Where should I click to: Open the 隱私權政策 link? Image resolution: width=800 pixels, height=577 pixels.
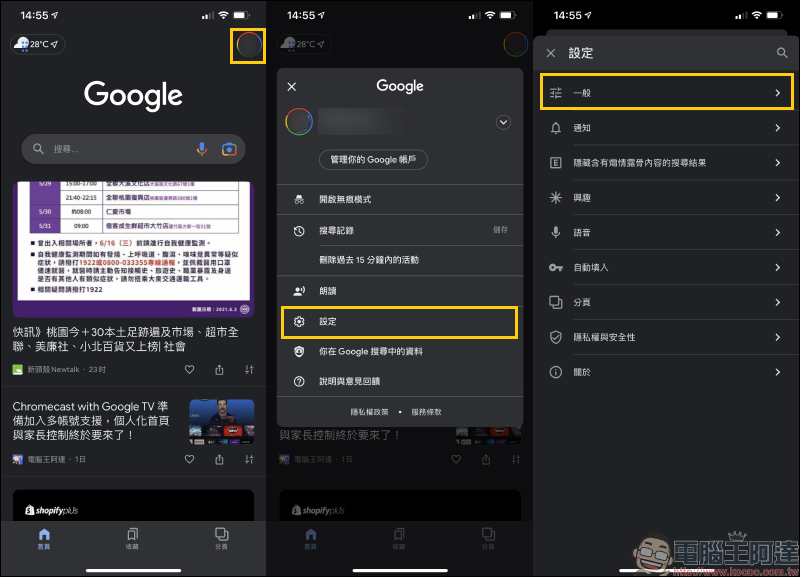(x=369, y=412)
